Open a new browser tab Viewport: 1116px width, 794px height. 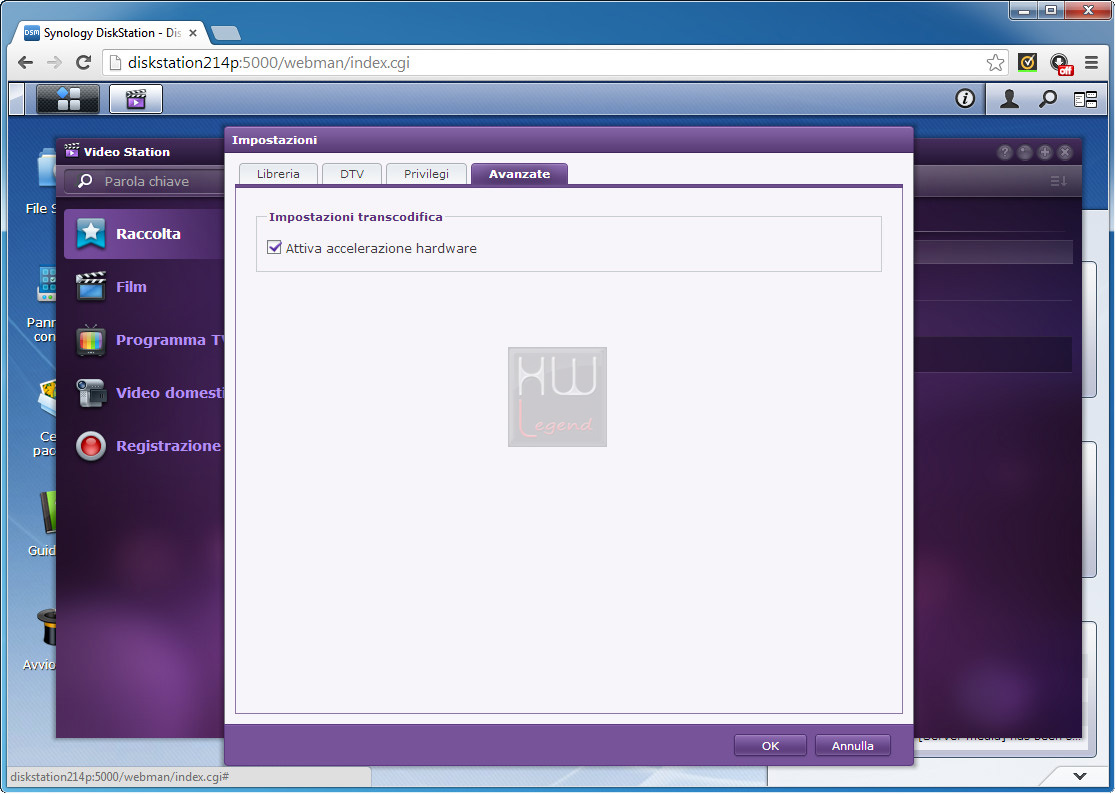click(x=226, y=33)
